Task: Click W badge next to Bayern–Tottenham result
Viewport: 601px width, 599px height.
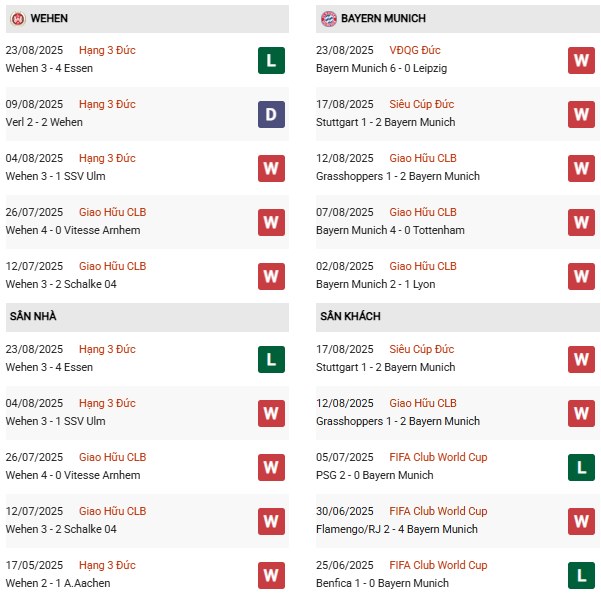Action: point(581,222)
